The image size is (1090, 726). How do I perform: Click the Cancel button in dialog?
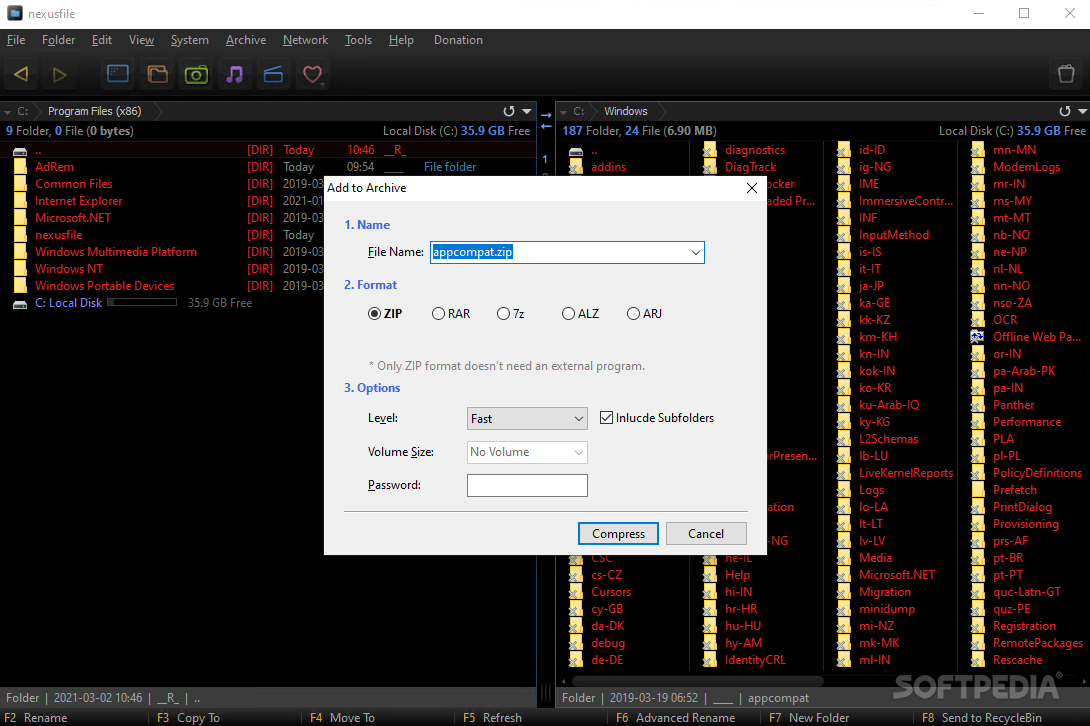[x=706, y=533]
